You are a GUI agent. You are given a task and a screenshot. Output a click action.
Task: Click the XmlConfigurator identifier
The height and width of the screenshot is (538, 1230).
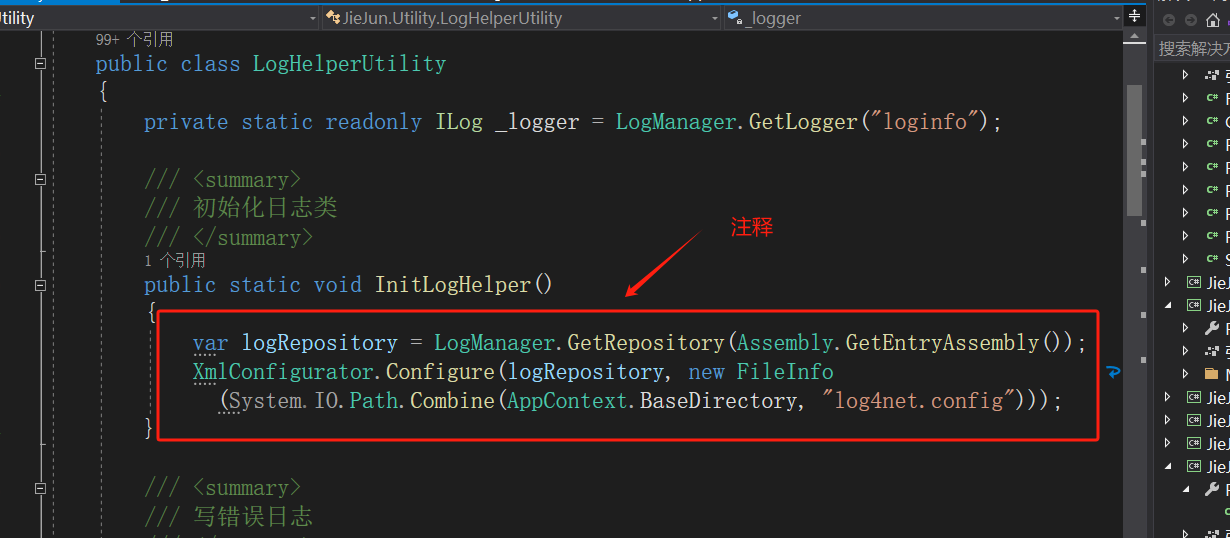[283, 372]
